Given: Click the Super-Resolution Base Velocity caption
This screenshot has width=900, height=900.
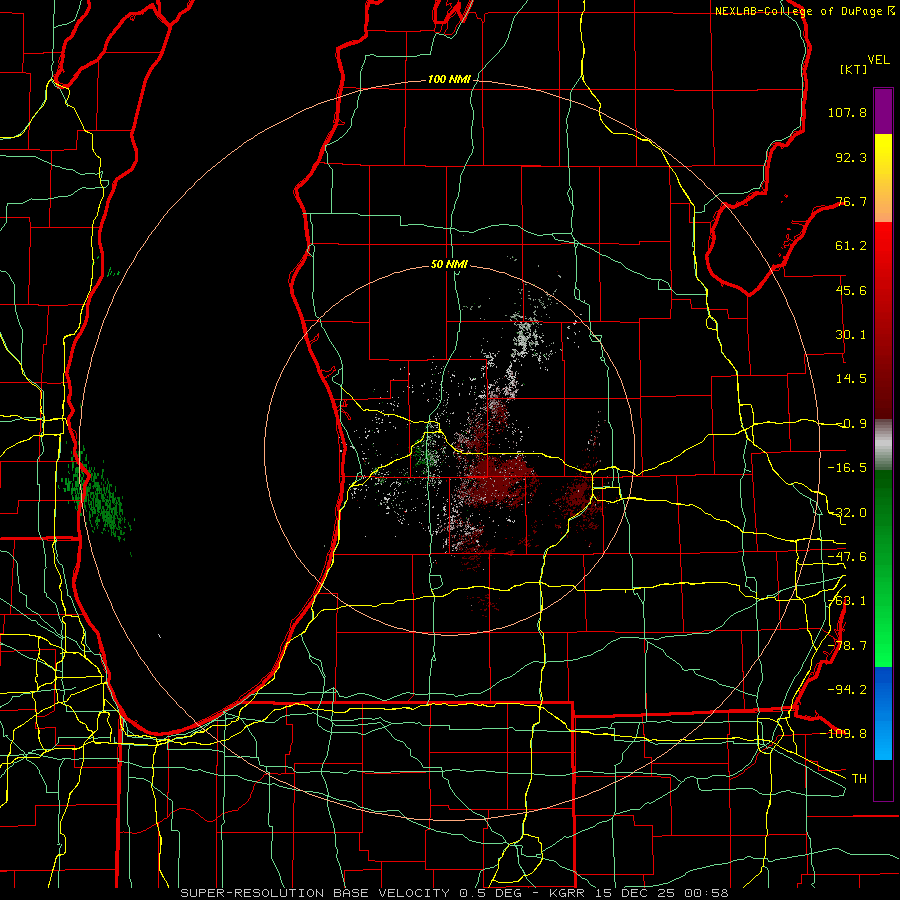Looking at the screenshot, I should tap(455, 893).
